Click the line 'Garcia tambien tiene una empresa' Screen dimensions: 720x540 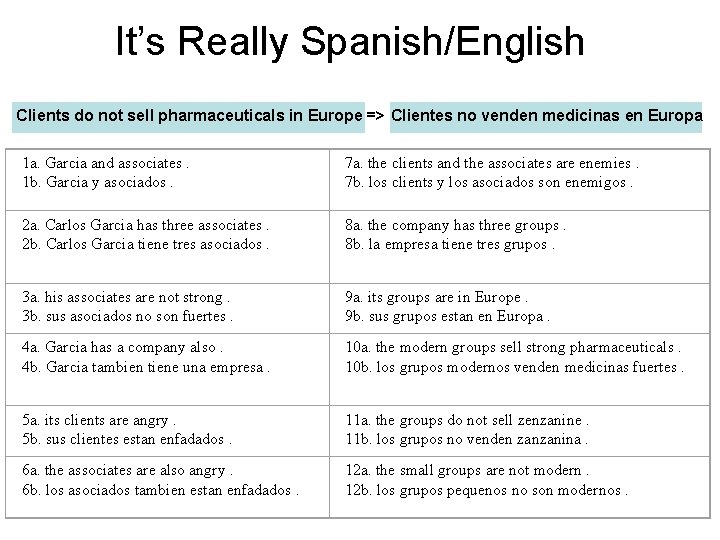point(147,367)
